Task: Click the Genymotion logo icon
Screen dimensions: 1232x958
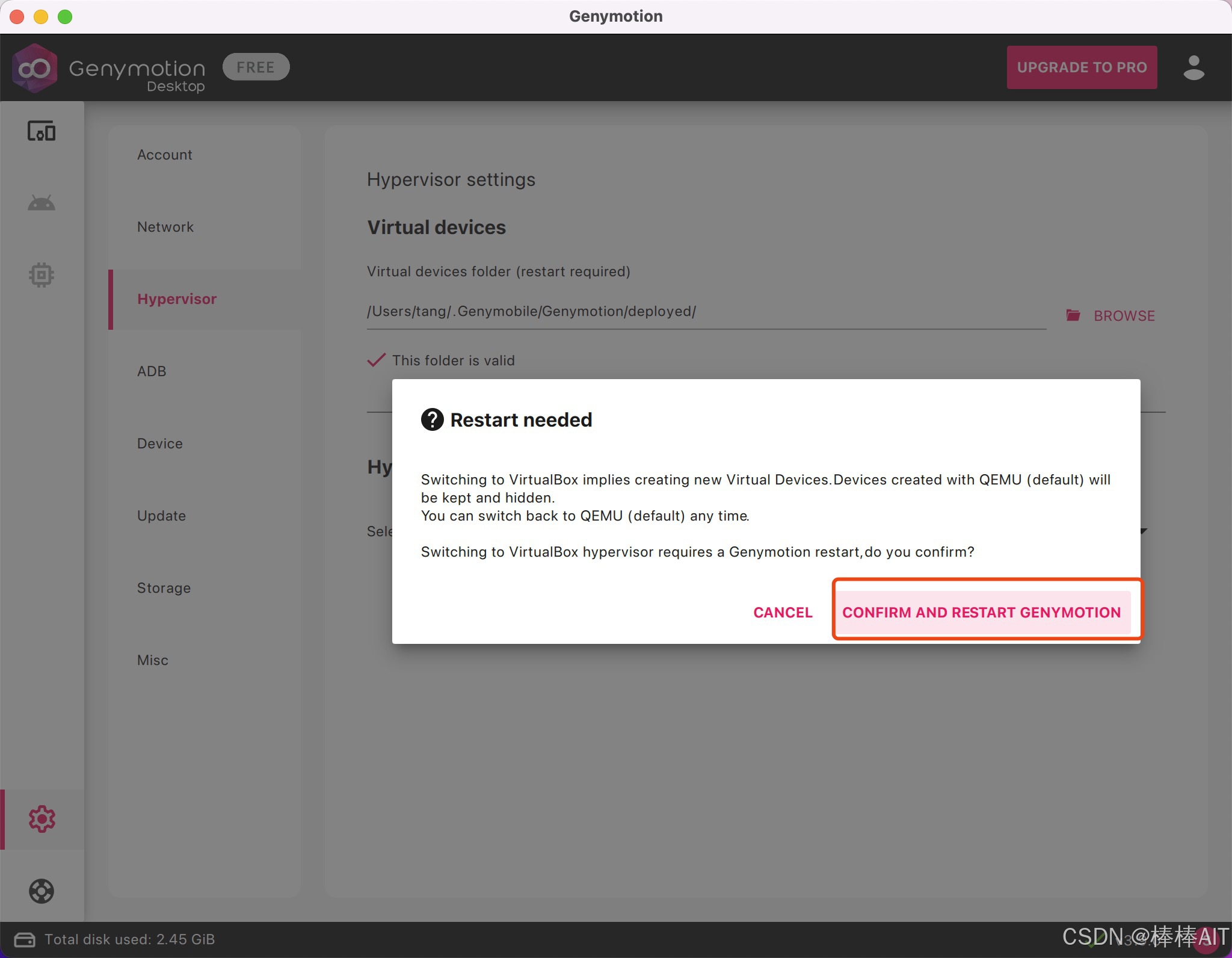Action: pos(35,68)
